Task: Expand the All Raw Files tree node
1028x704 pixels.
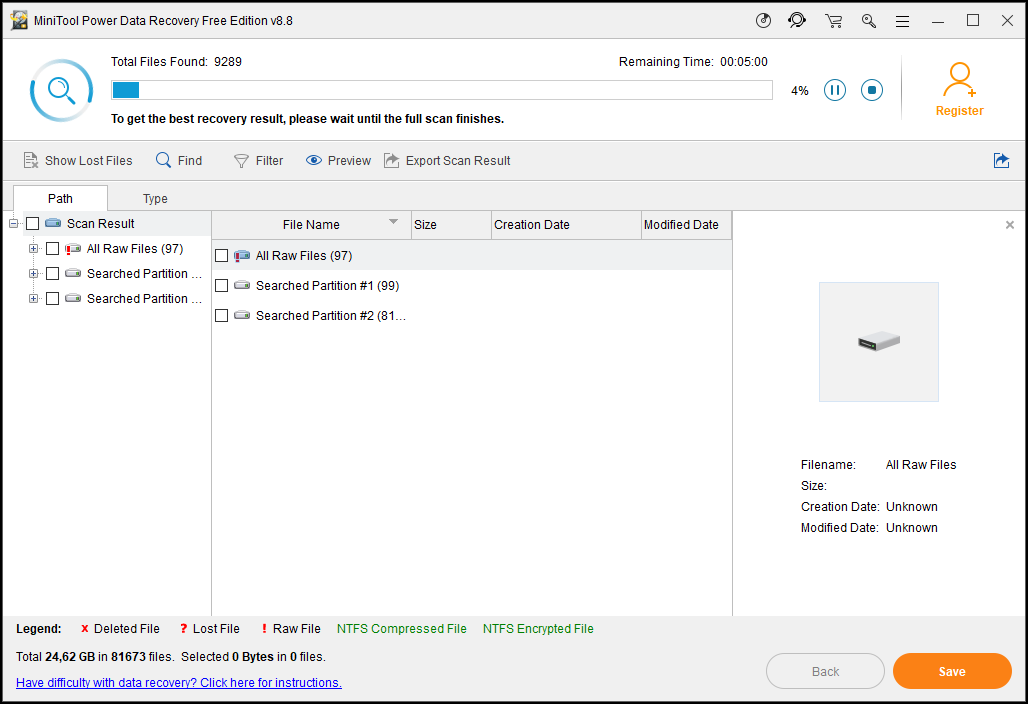Action: click(33, 248)
